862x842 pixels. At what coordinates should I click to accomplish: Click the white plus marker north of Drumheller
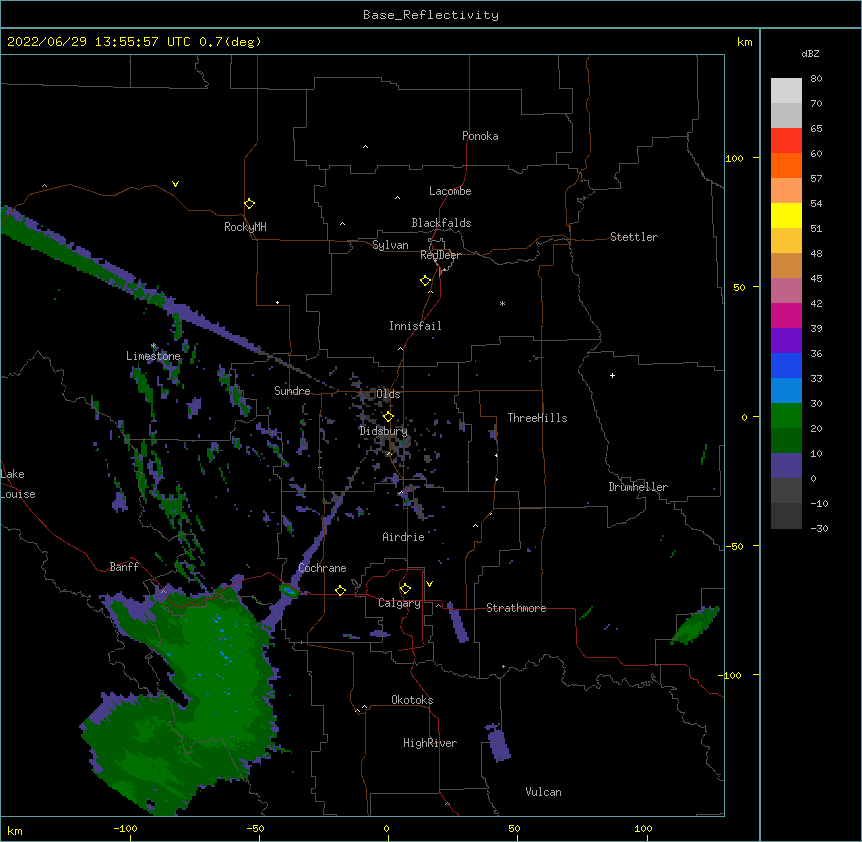(x=612, y=375)
